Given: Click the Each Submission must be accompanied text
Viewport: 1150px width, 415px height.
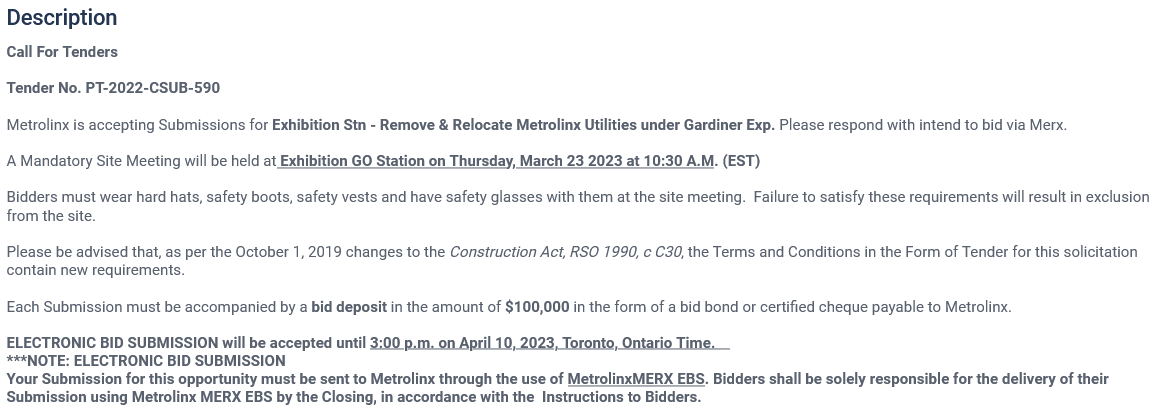Looking at the screenshot, I should (x=156, y=307).
